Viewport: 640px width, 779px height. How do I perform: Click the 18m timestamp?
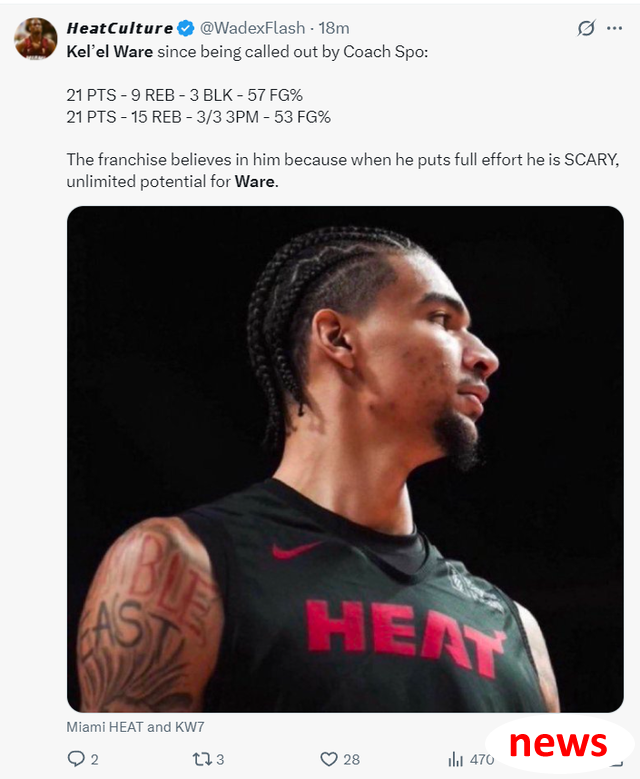coord(334,28)
